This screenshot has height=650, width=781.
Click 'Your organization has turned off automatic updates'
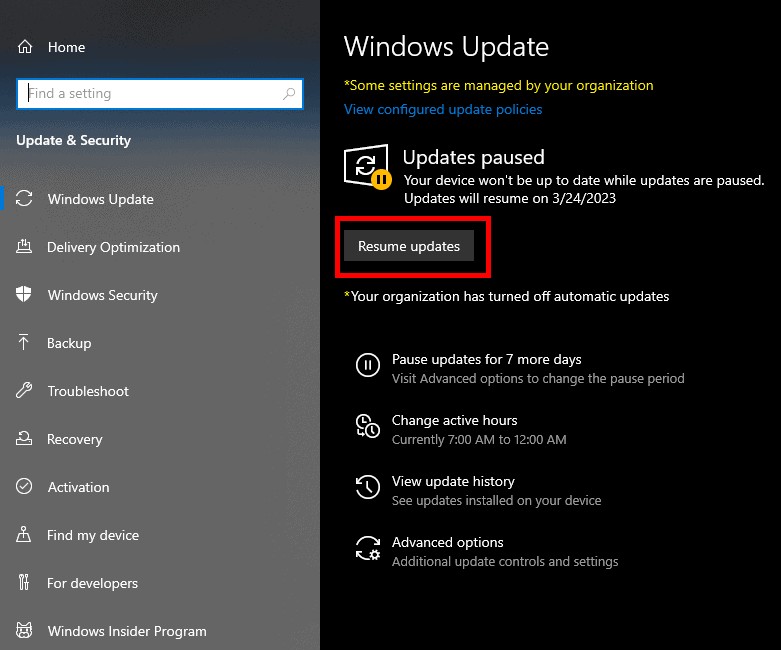(x=507, y=296)
